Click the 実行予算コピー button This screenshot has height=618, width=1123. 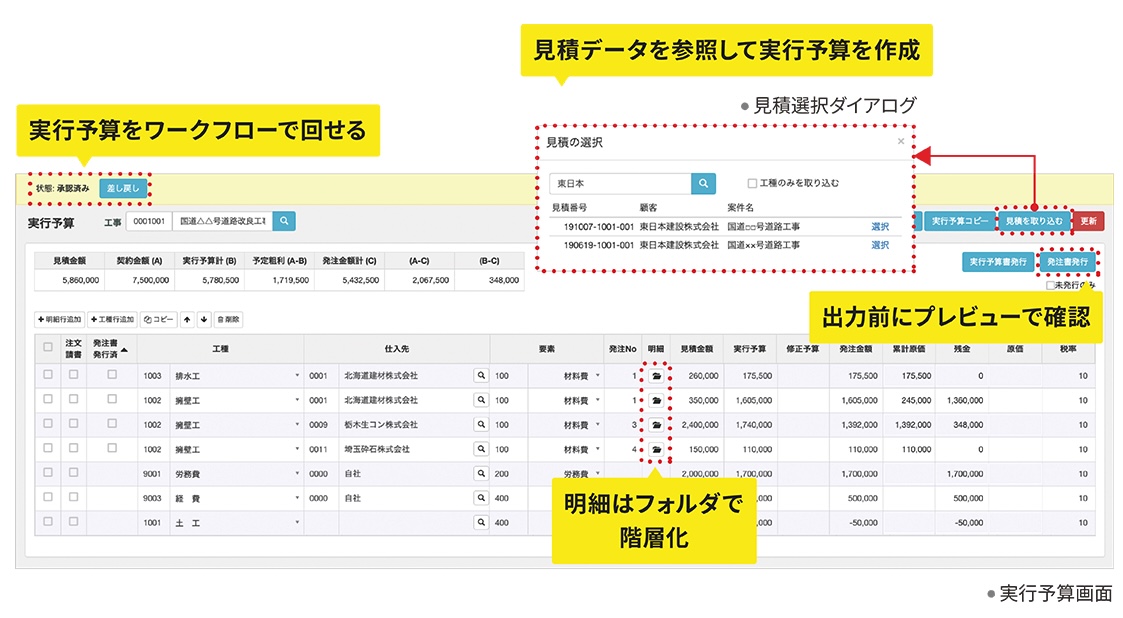click(960, 221)
